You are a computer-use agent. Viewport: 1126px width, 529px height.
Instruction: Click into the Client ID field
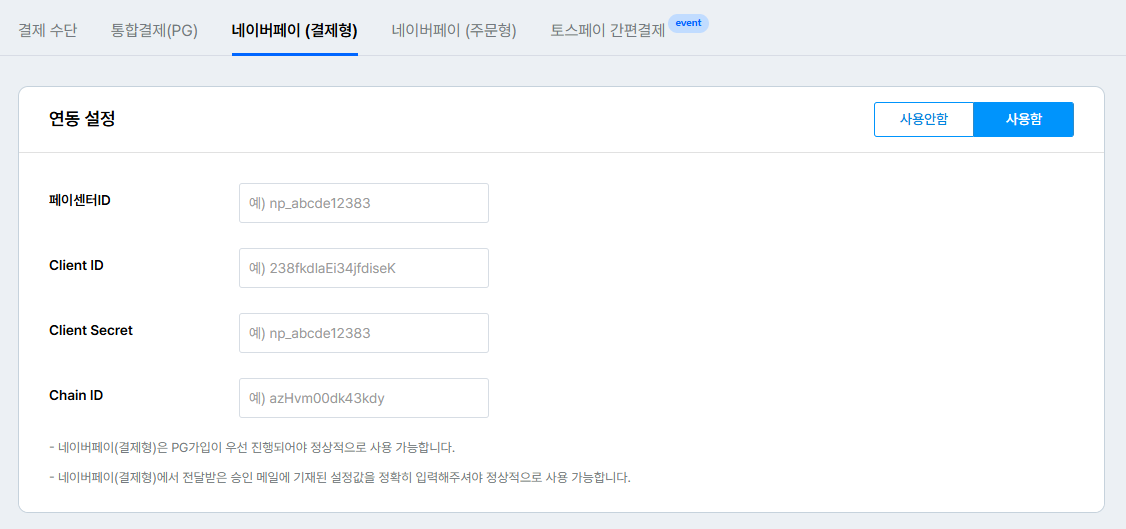(364, 268)
